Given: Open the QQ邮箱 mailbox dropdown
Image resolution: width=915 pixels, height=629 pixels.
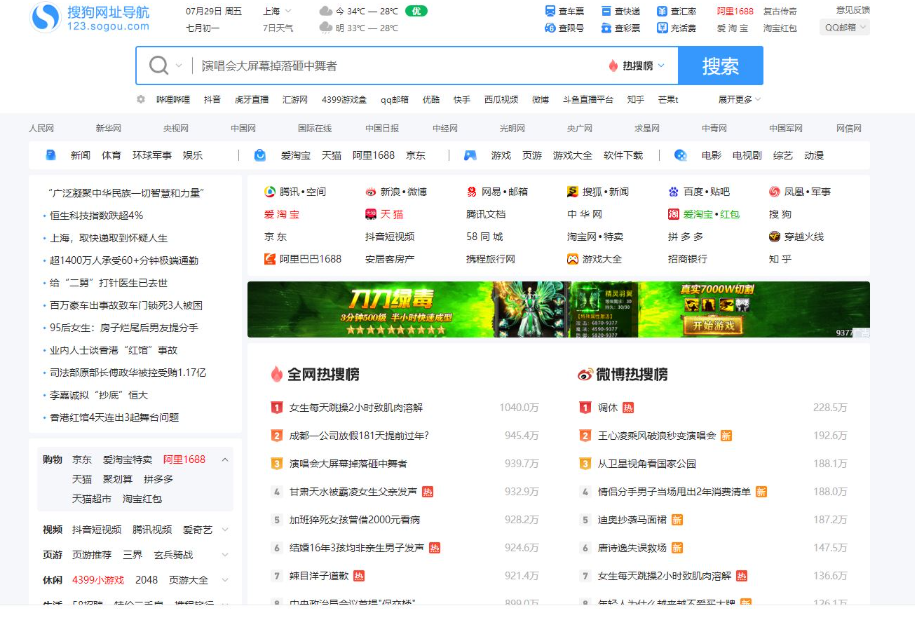Looking at the screenshot, I should click(x=845, y=28).
